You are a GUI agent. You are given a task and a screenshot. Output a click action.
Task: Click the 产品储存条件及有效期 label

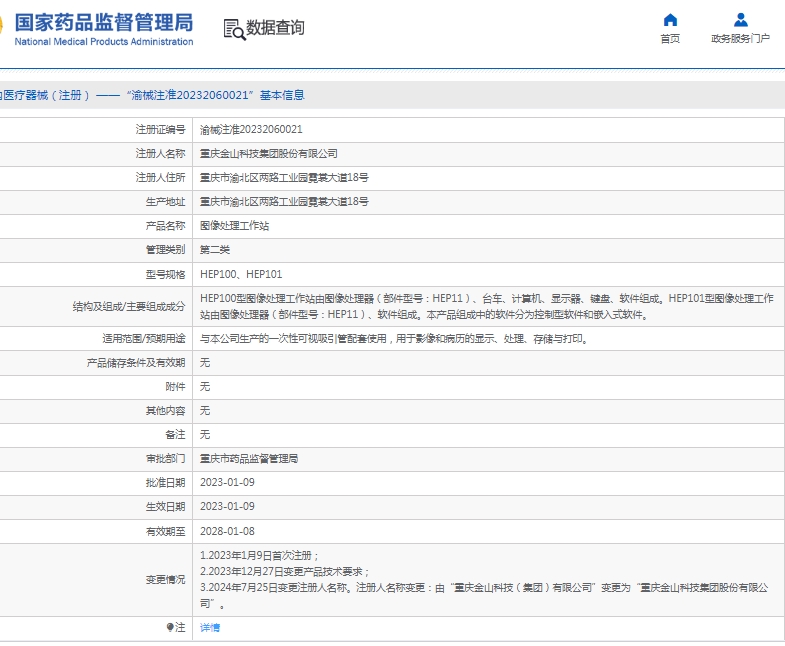click(136, 363)
